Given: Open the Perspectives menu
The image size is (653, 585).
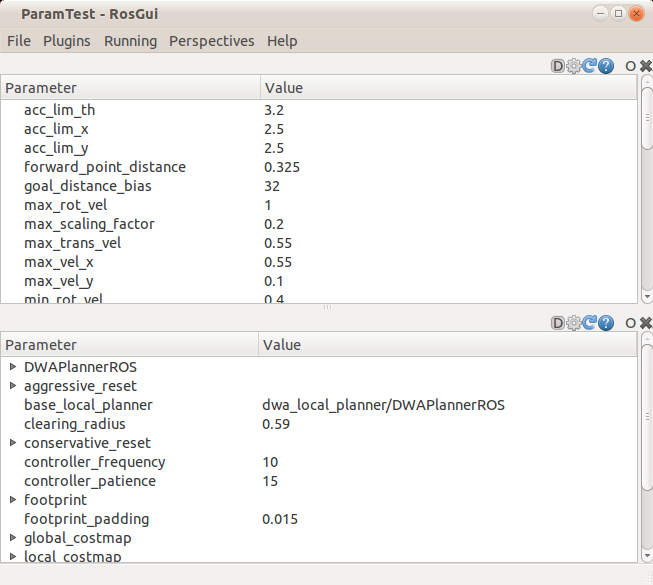Looking at the screenshot, I should (211, 41).
